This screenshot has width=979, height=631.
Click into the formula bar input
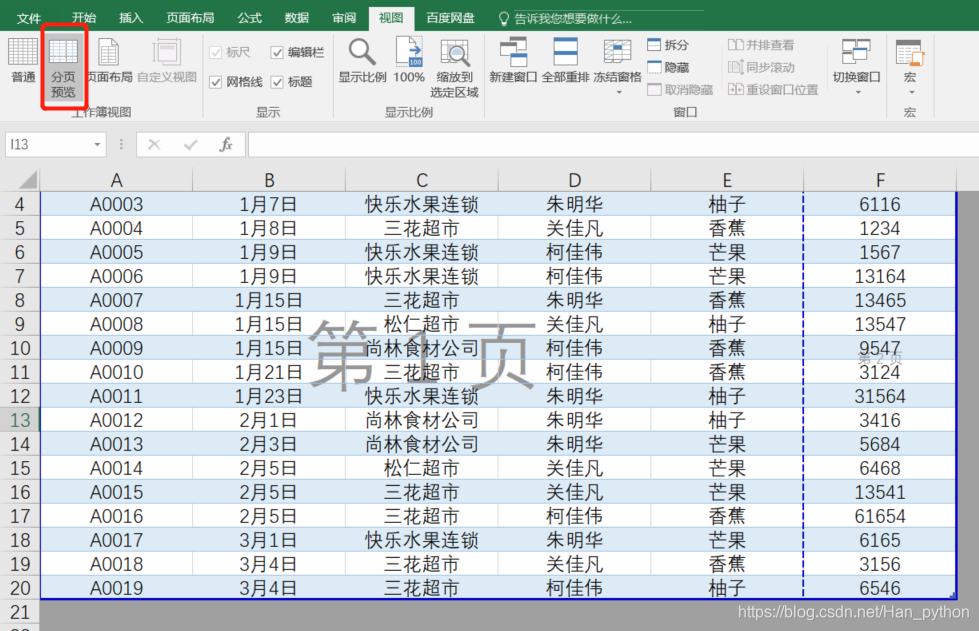click(x=613, y=145)
